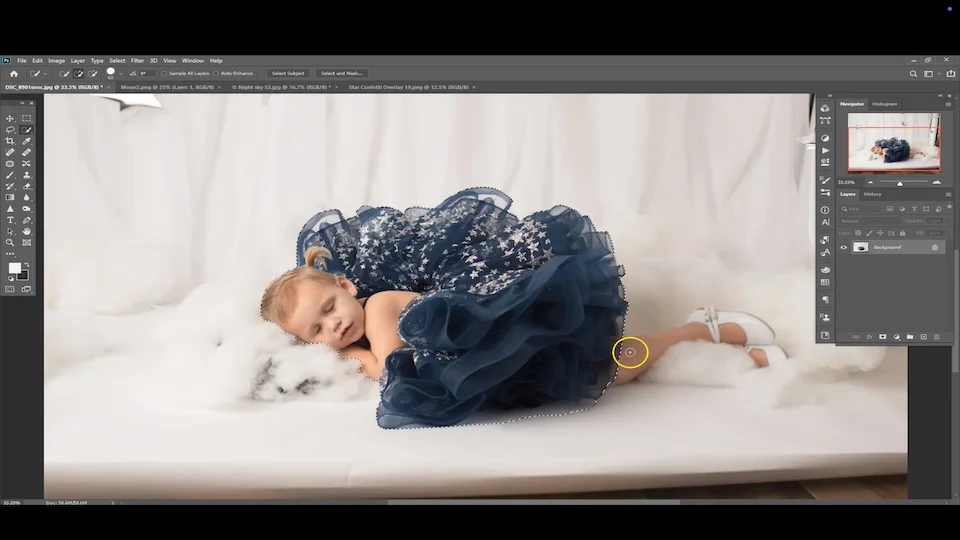Screen dimensions: 960x540
Task: Open the Navigator panel flyout menu
Action: tap(948, 104)
